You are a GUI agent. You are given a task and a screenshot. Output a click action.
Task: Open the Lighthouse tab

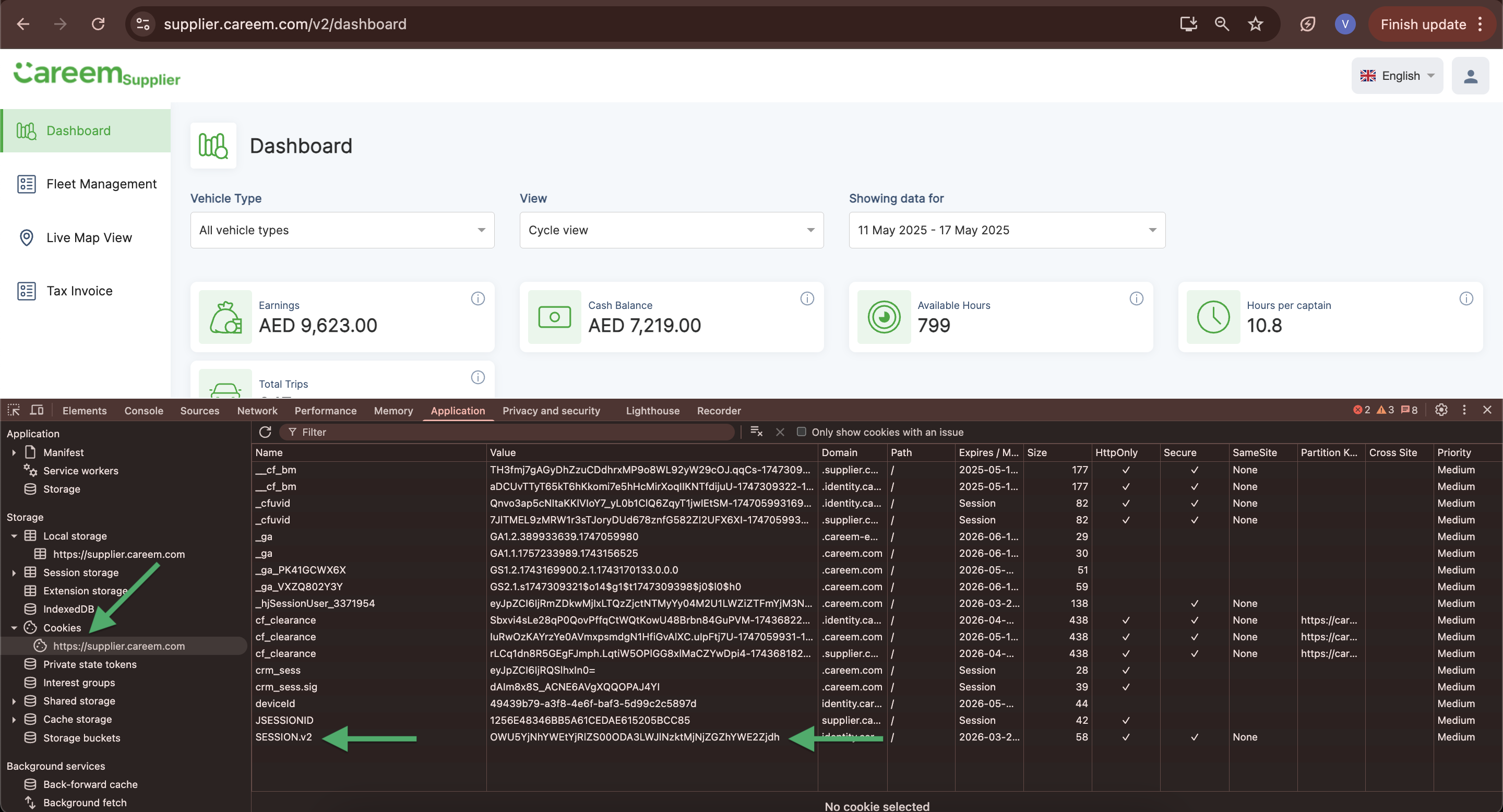pos(652,411)
